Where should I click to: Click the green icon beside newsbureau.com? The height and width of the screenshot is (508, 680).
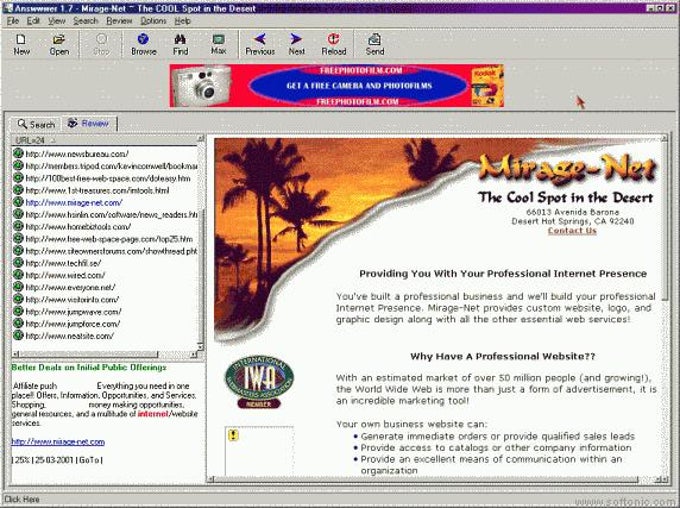[18, 153]
